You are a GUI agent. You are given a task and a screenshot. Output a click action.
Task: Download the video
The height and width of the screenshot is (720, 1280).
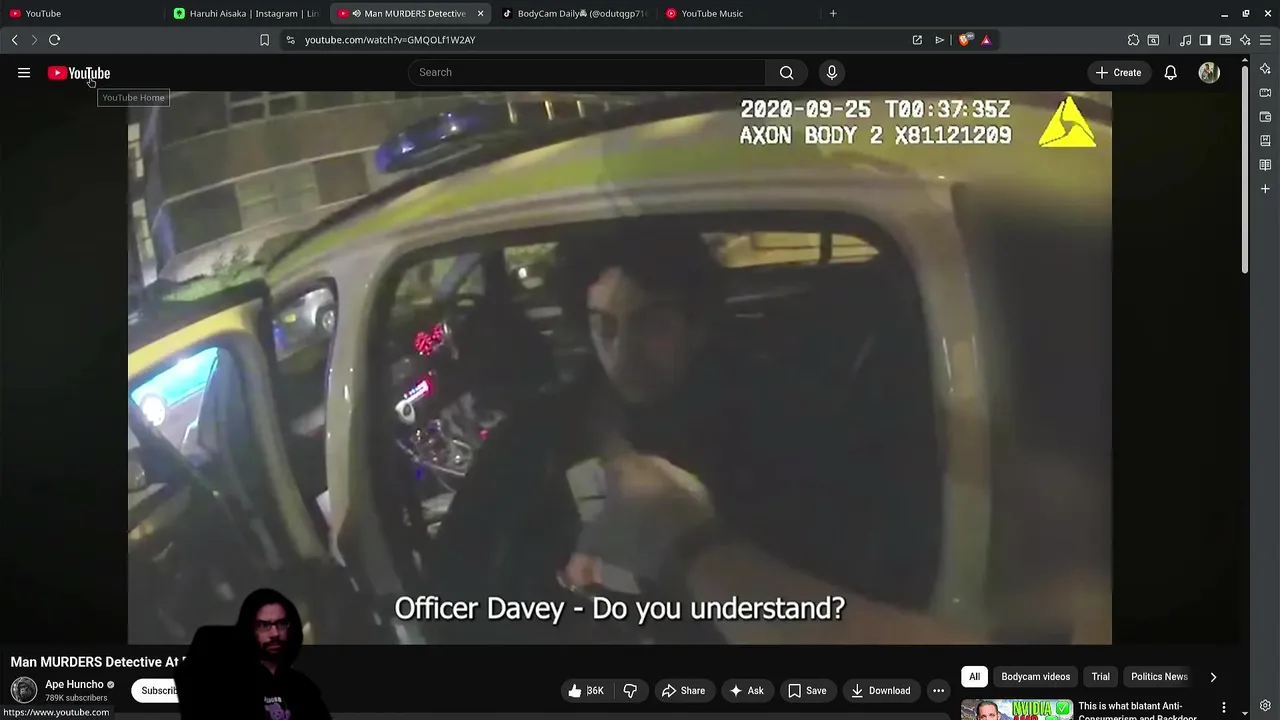pos(881,691)
